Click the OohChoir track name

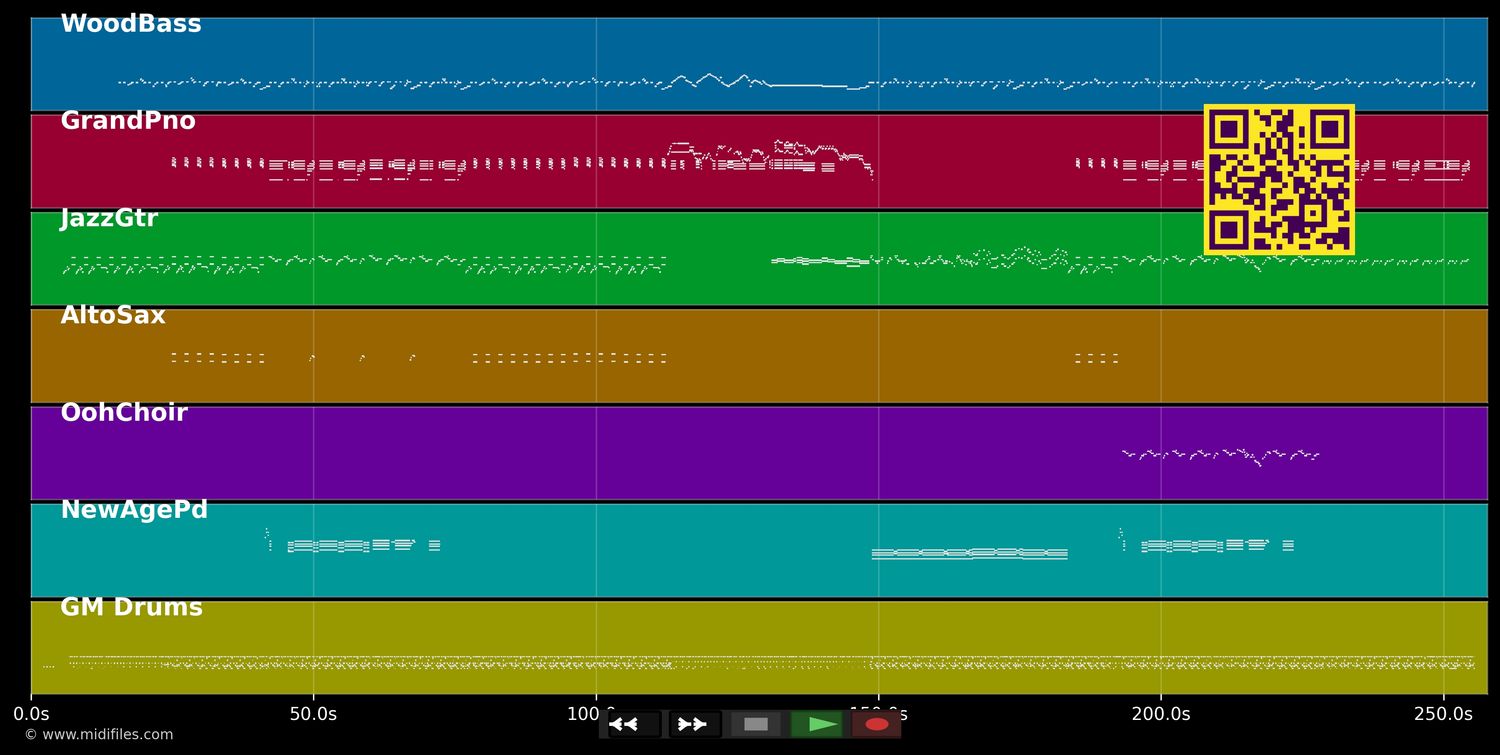(124, 413)
